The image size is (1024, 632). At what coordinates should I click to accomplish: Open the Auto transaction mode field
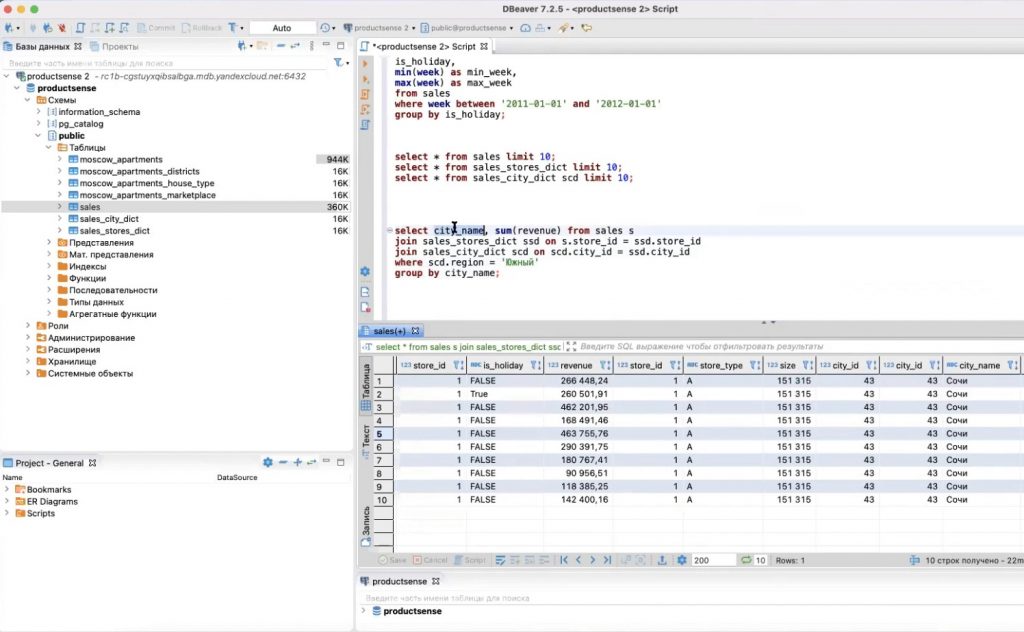282,28
